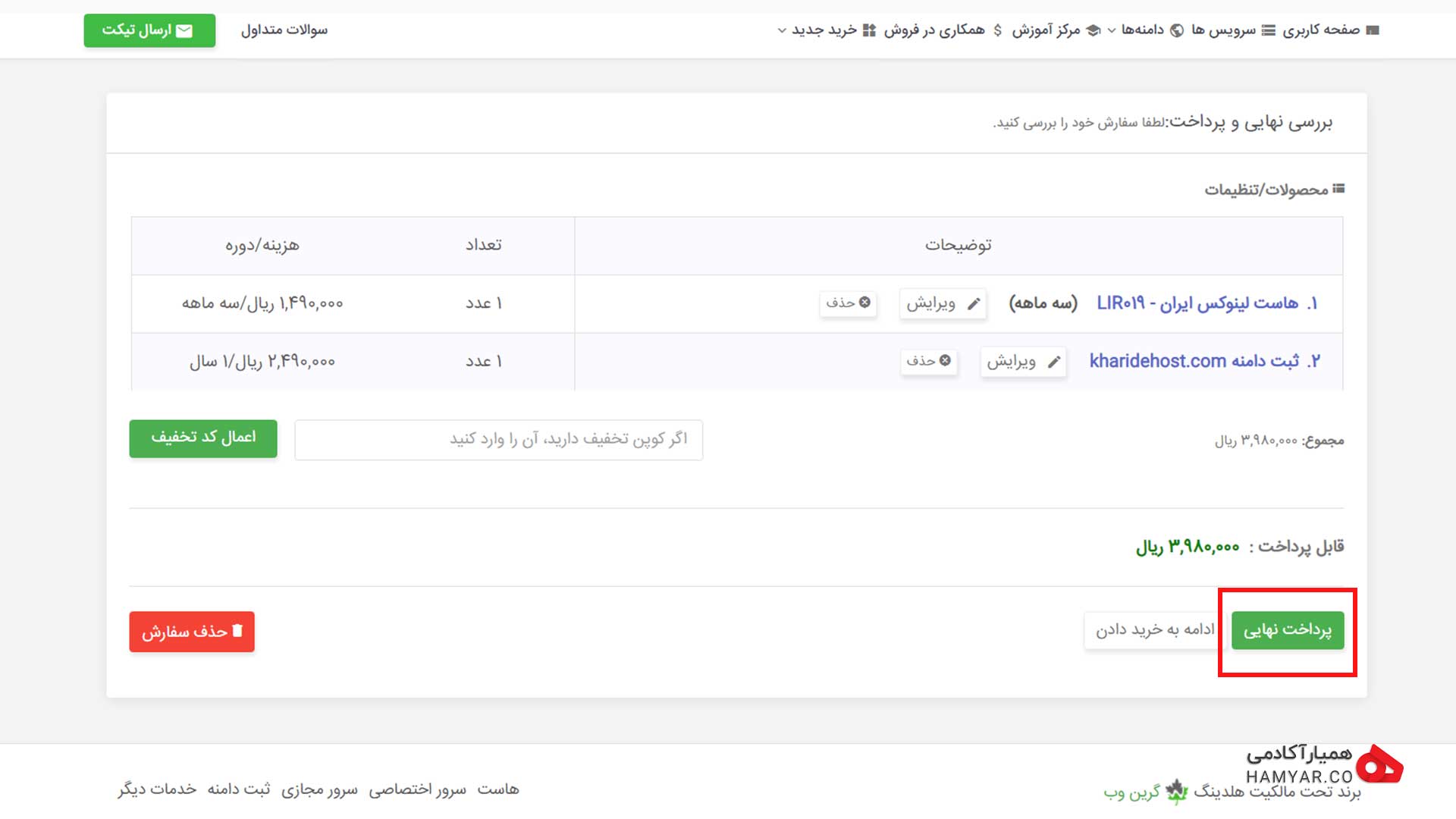Click the chevron next to خرید جدید
1456x819 pixels.
pyautogui.click(x=782, y=30)
